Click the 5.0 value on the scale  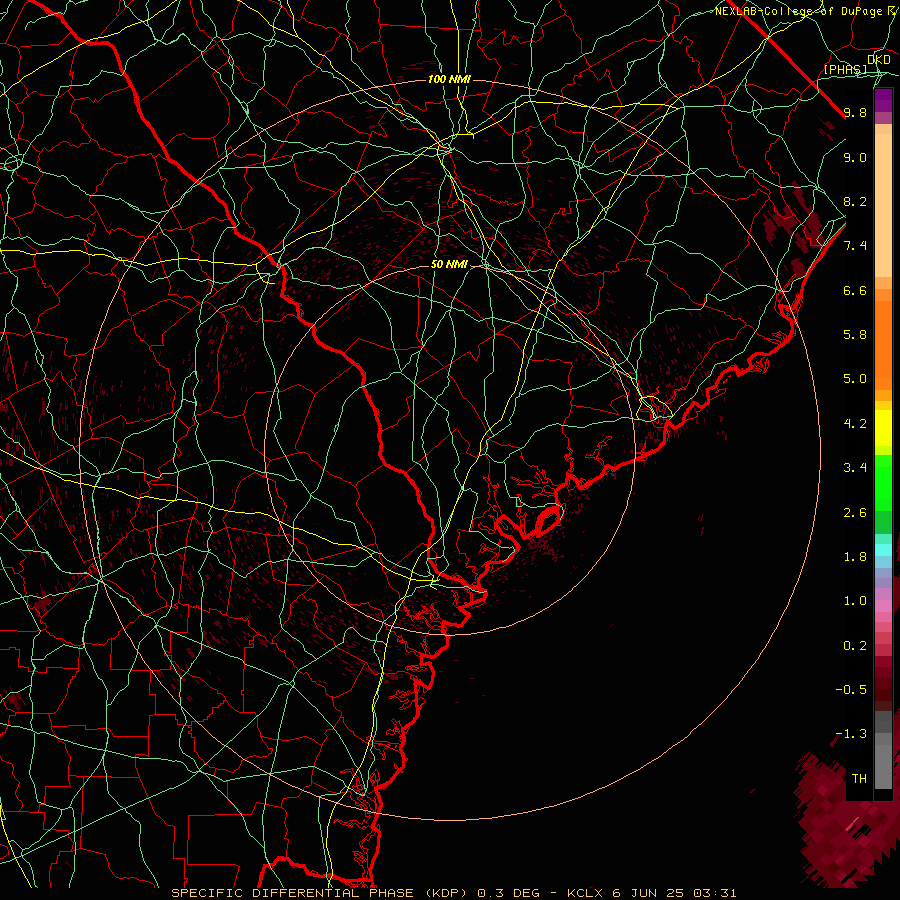coord(855,379)
